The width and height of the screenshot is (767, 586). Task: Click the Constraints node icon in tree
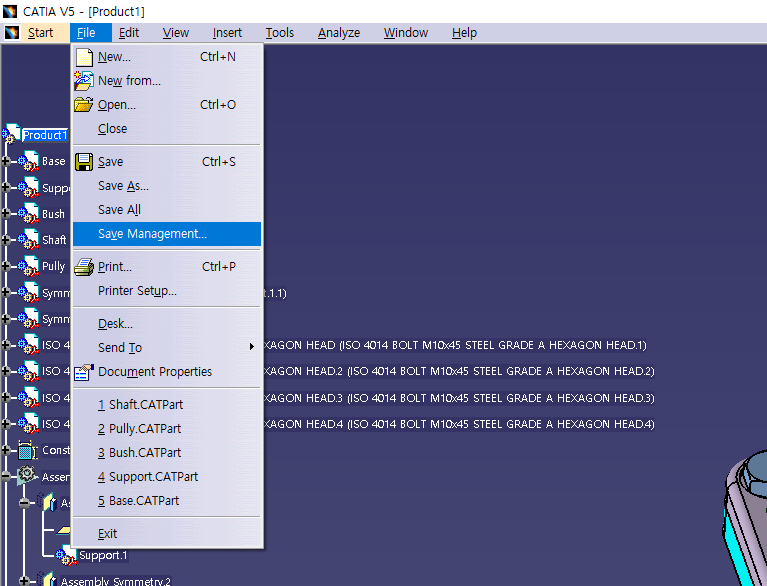click(x=27, y=450)
